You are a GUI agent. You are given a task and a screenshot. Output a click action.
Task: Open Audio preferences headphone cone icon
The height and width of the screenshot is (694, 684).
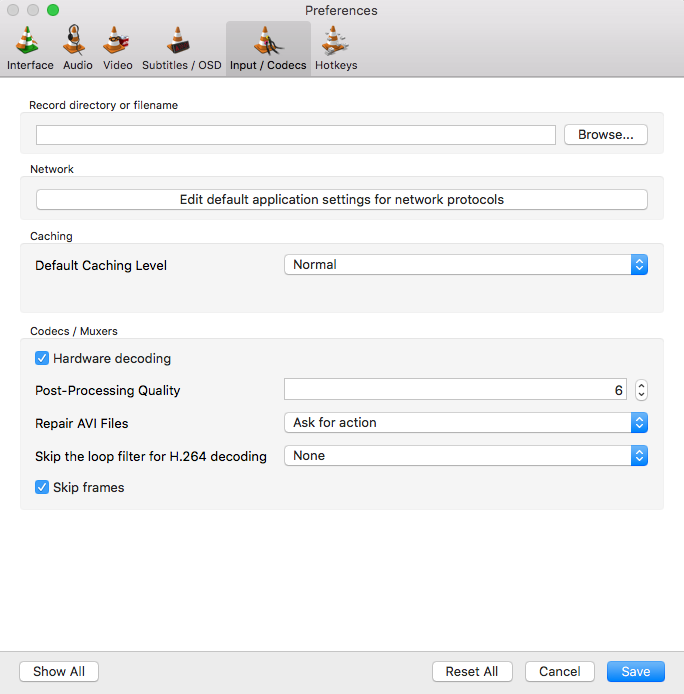pos(74,40)
